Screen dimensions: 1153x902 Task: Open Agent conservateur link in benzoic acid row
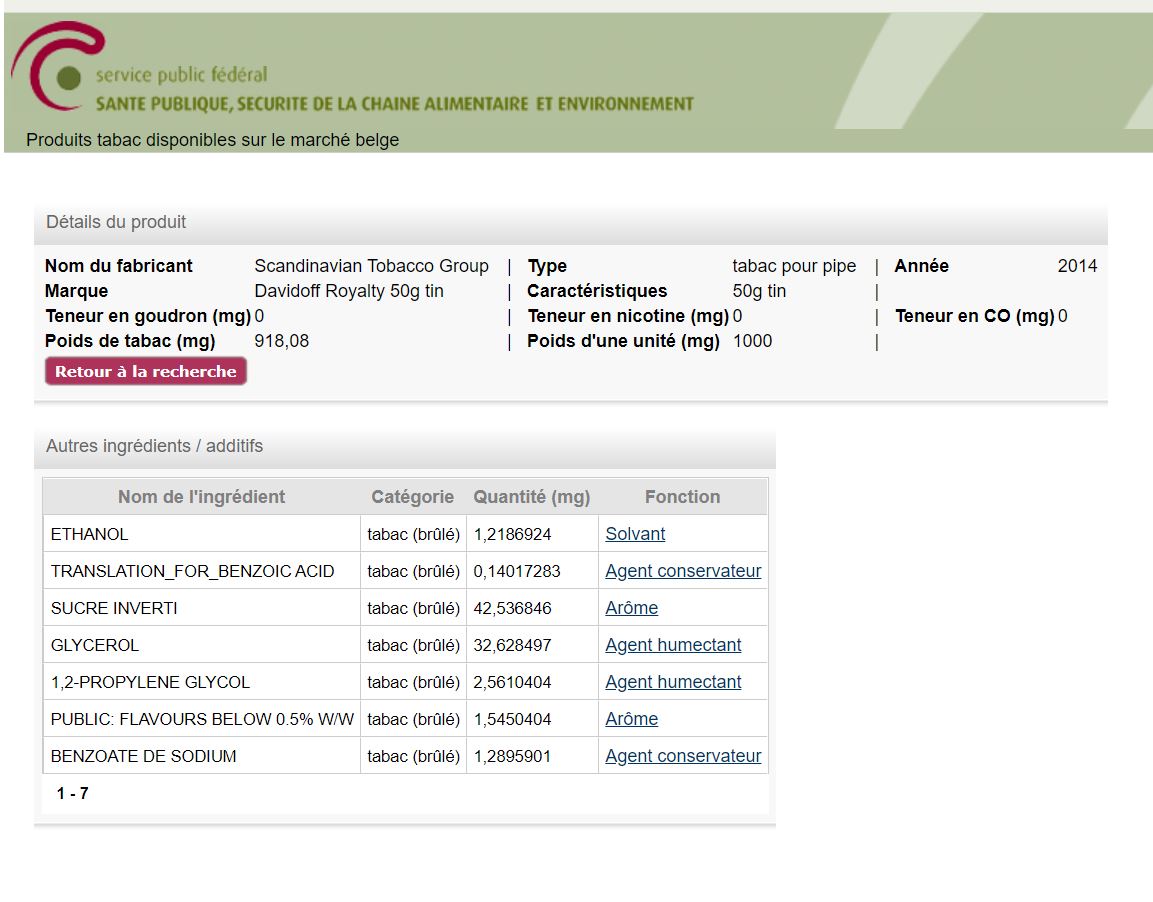tap(683, 571)
